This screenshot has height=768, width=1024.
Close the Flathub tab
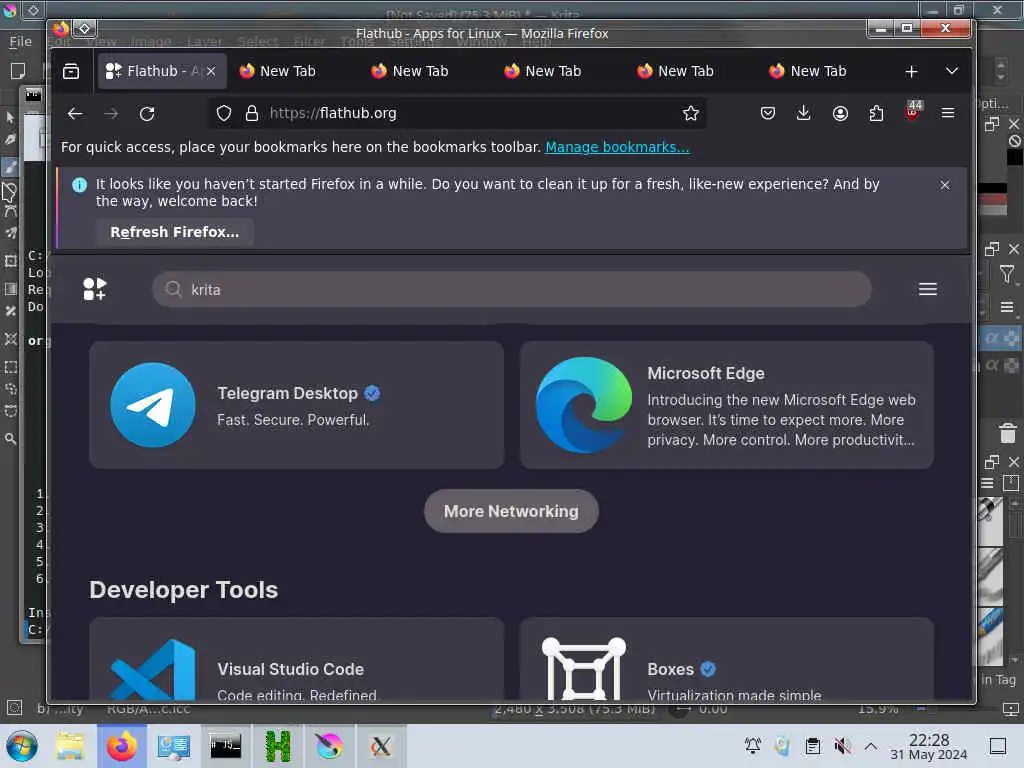[211, 71]
